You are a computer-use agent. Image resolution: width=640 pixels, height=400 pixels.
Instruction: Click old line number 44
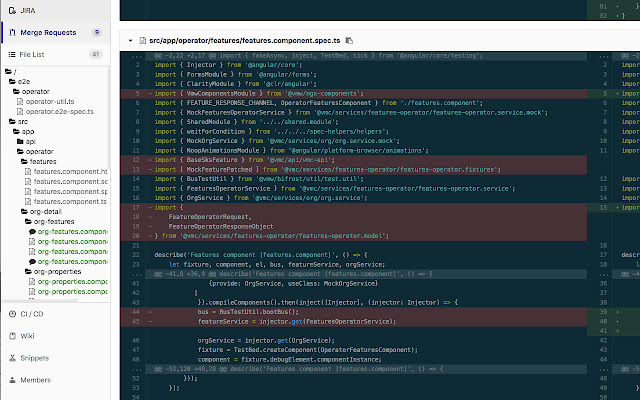pyautogui.click(x=136, y=312)
